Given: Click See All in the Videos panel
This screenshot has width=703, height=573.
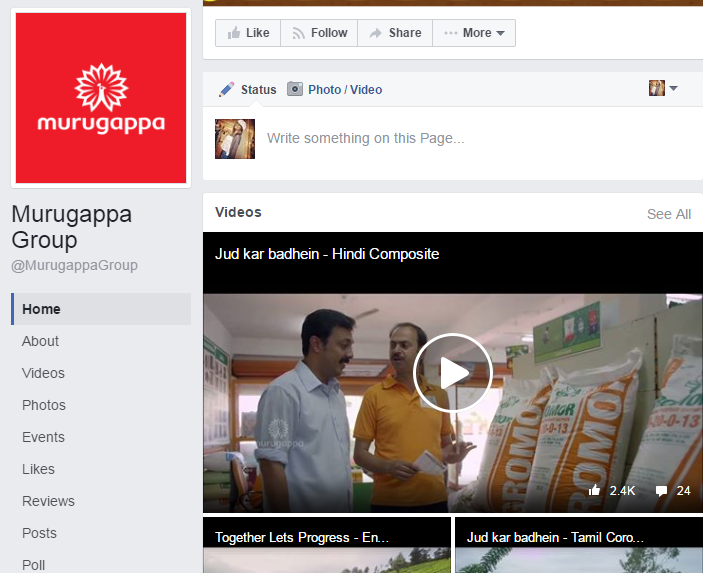Looking at the screenshot, I should (669, 214).
